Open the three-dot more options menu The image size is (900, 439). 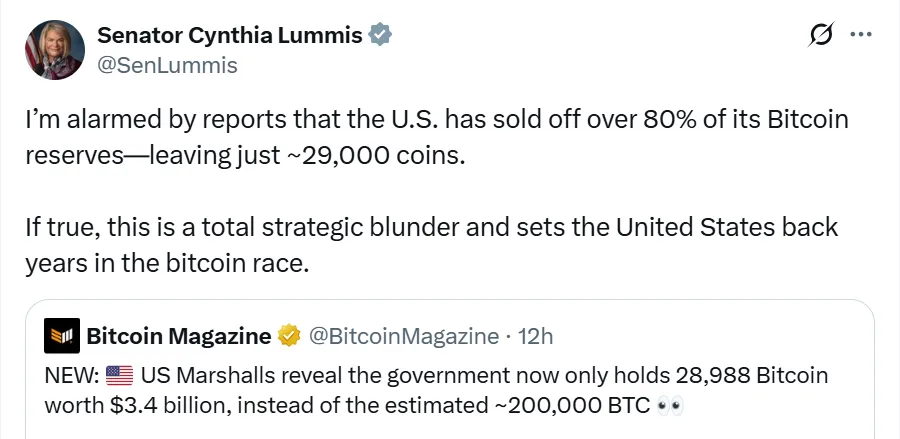pyautogui.click(x=860, y=34)
